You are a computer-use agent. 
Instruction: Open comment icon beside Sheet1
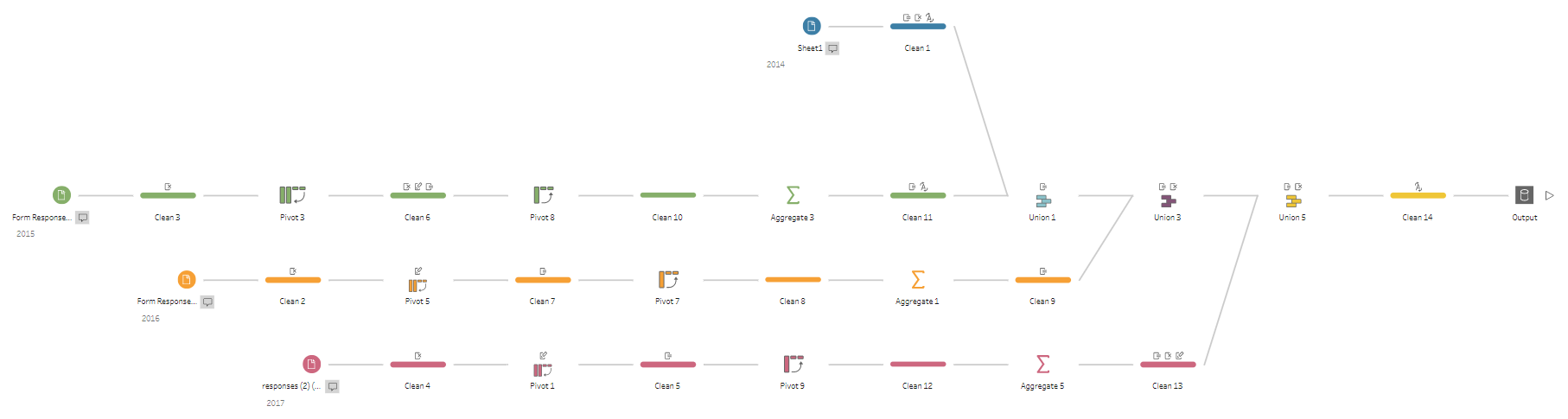[832, 48]
